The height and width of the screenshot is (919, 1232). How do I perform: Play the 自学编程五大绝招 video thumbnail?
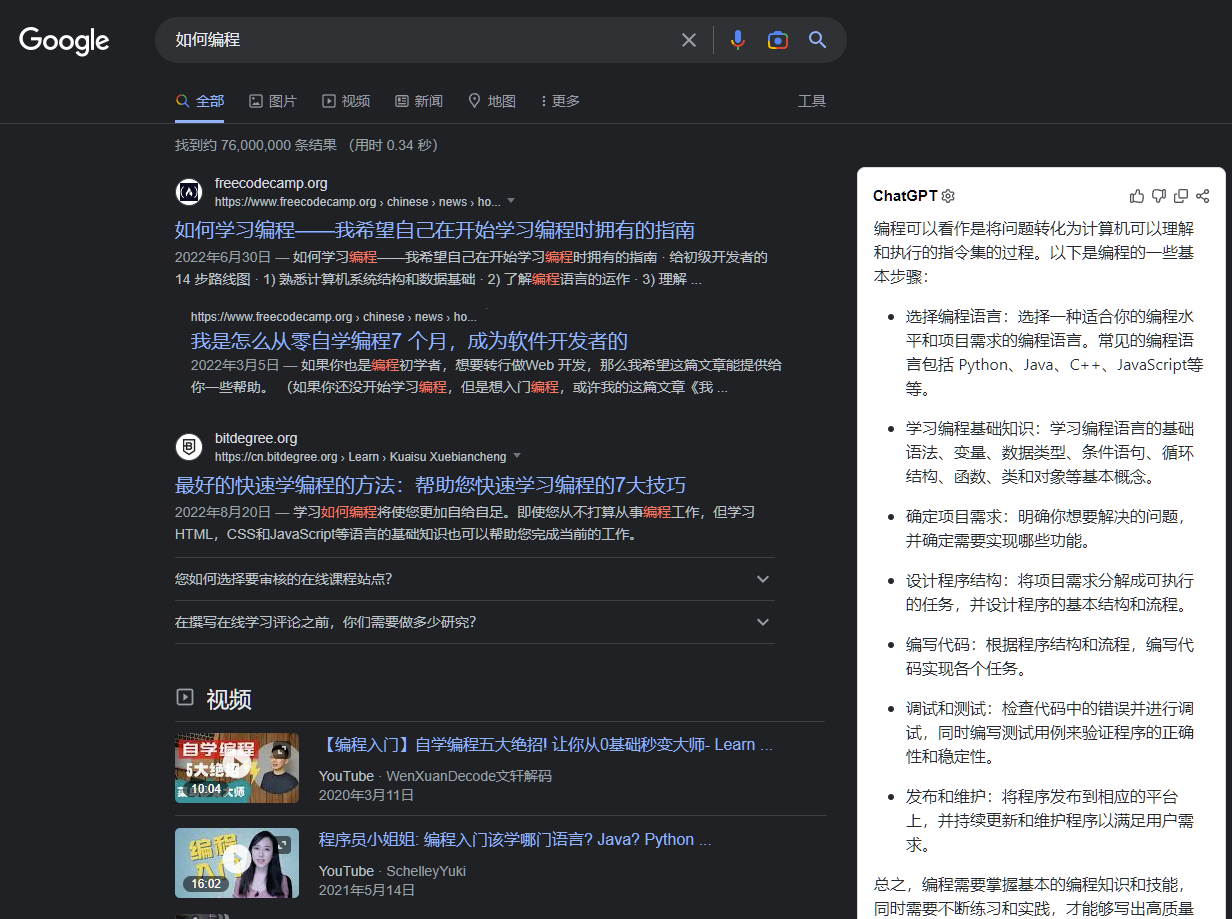(x=237, y=767)
